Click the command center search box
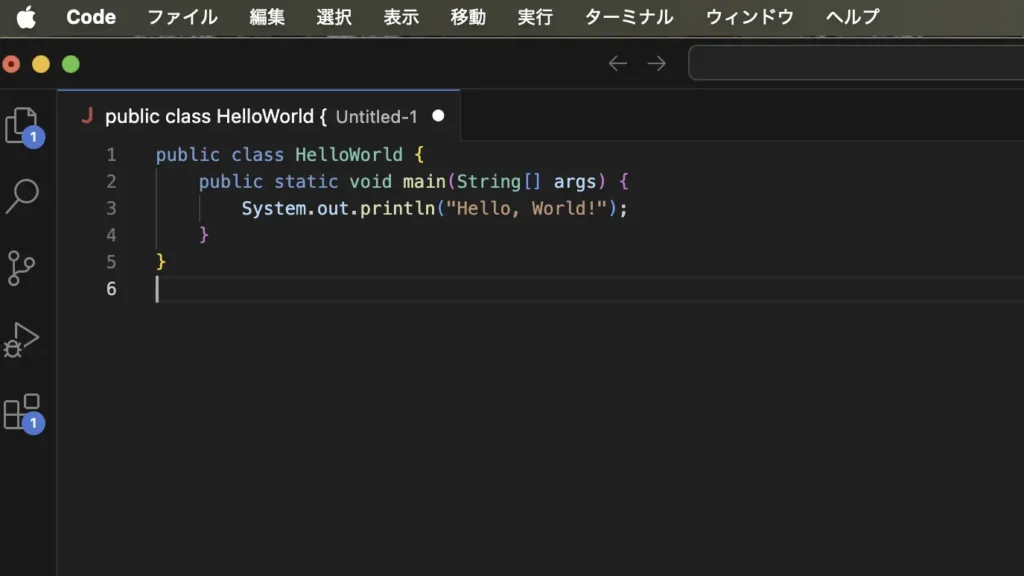Screen dimensions: 1024x576 pos(860,62)
